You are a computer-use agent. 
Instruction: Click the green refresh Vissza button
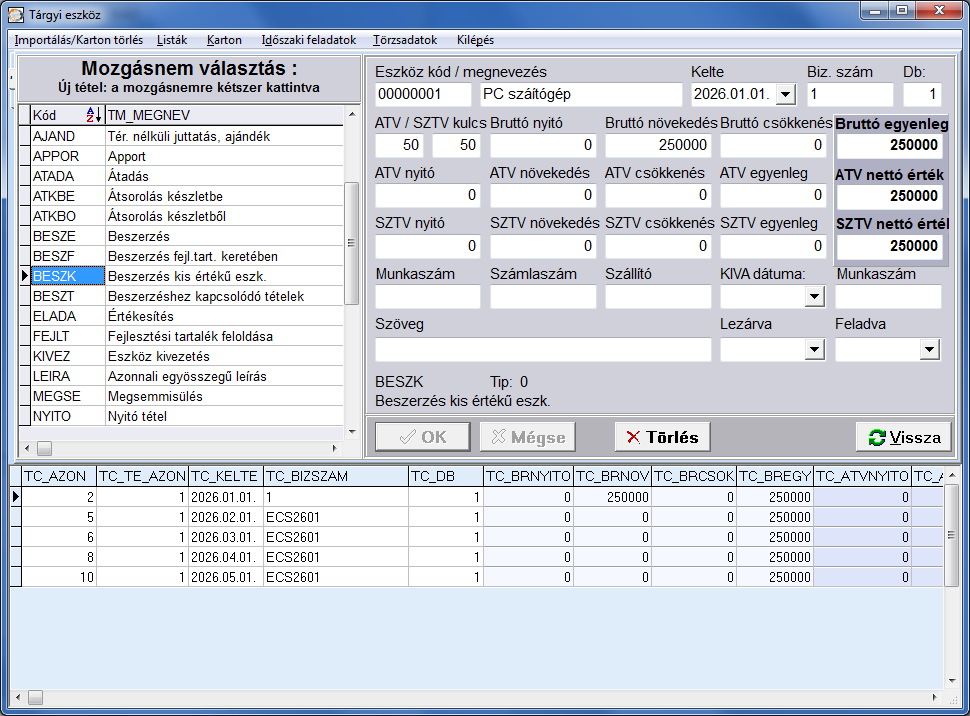[903, 437]
